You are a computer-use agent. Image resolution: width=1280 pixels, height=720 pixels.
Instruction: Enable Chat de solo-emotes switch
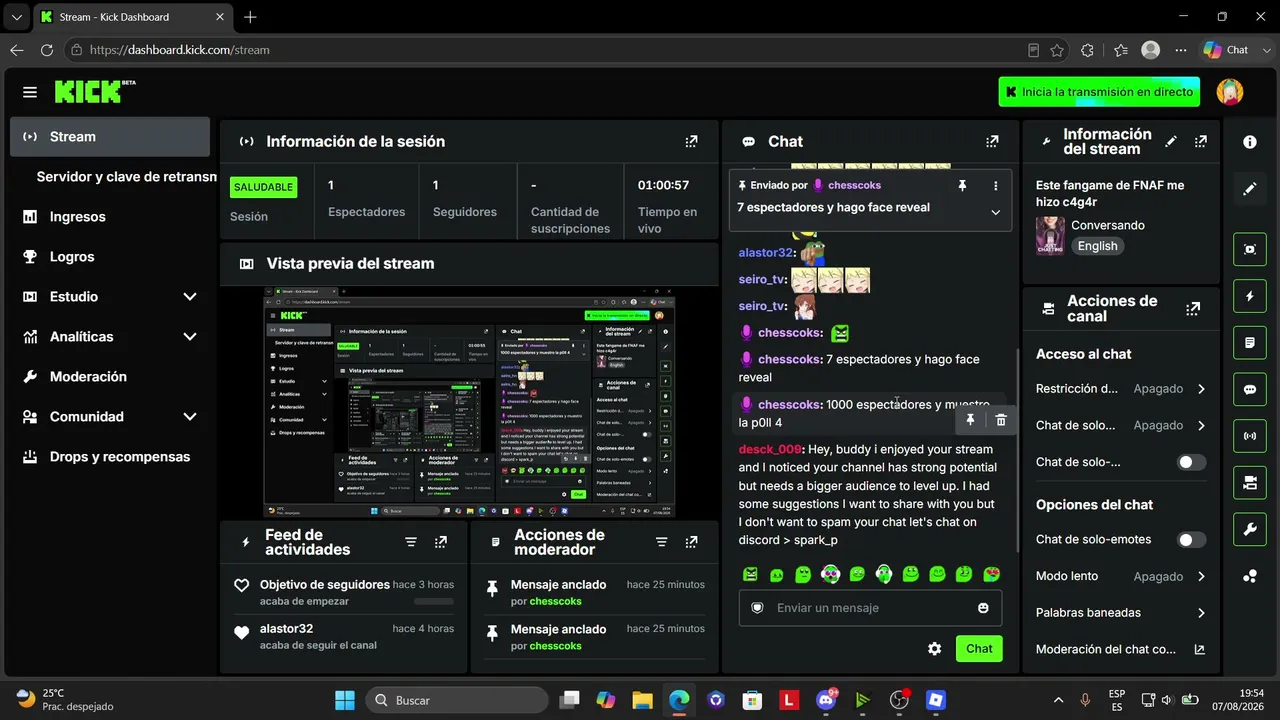click(x=1191, y=540)
